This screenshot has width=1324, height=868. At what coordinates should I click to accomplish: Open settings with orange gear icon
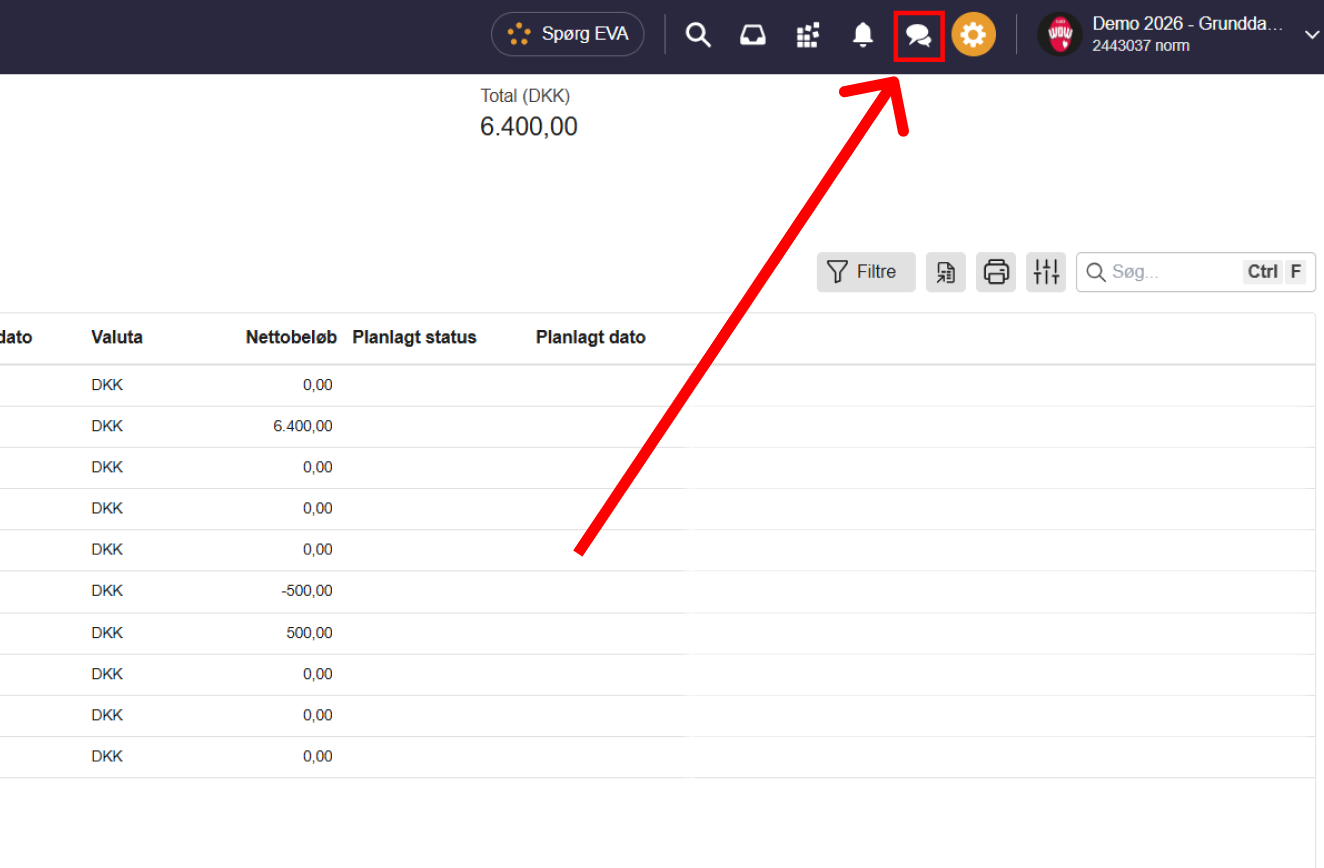click(x=973, y=35)
